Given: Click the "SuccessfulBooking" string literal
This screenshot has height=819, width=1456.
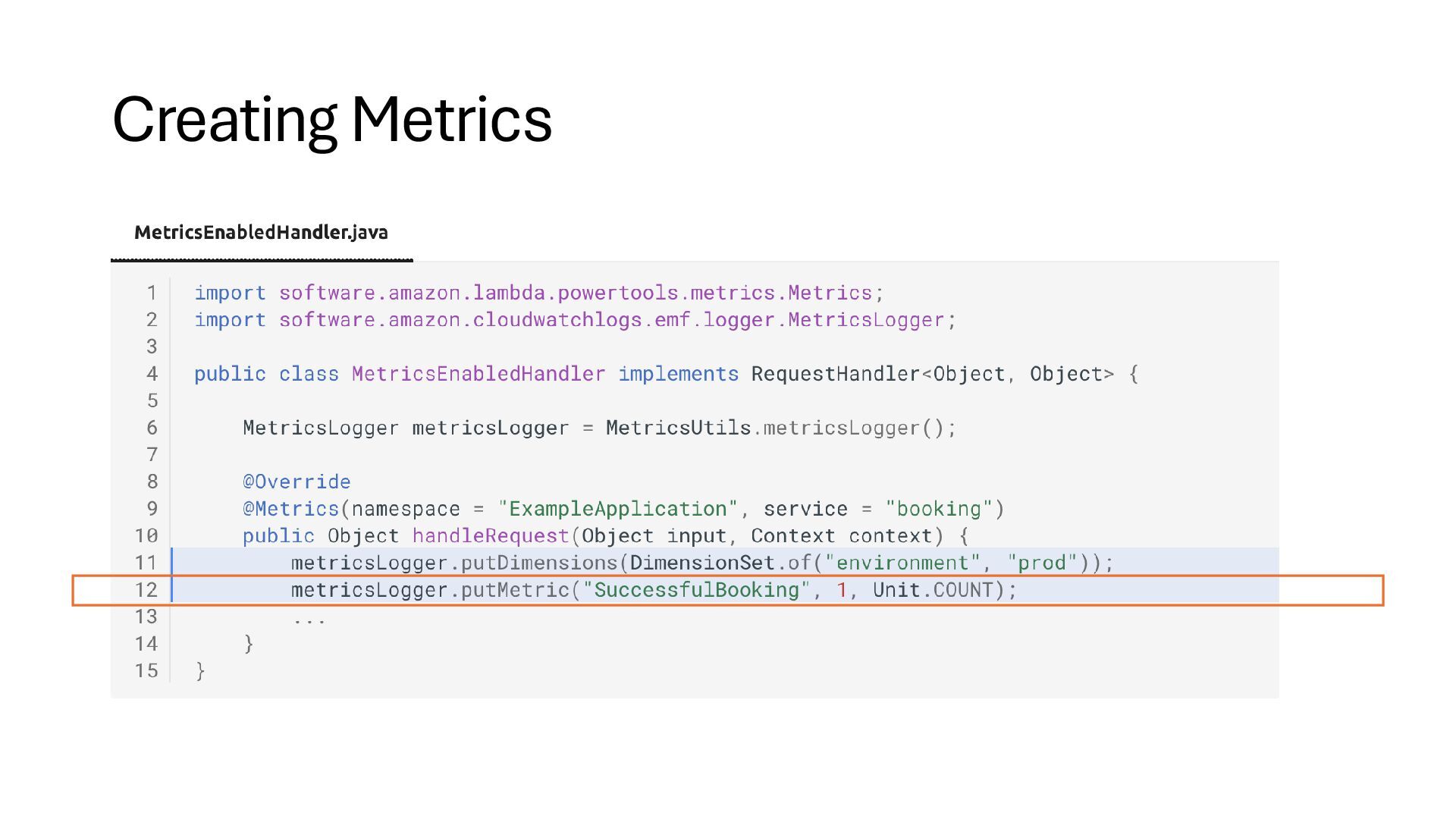Looking at the screenshot, I should pyautogui.click(x=696, y=590).
